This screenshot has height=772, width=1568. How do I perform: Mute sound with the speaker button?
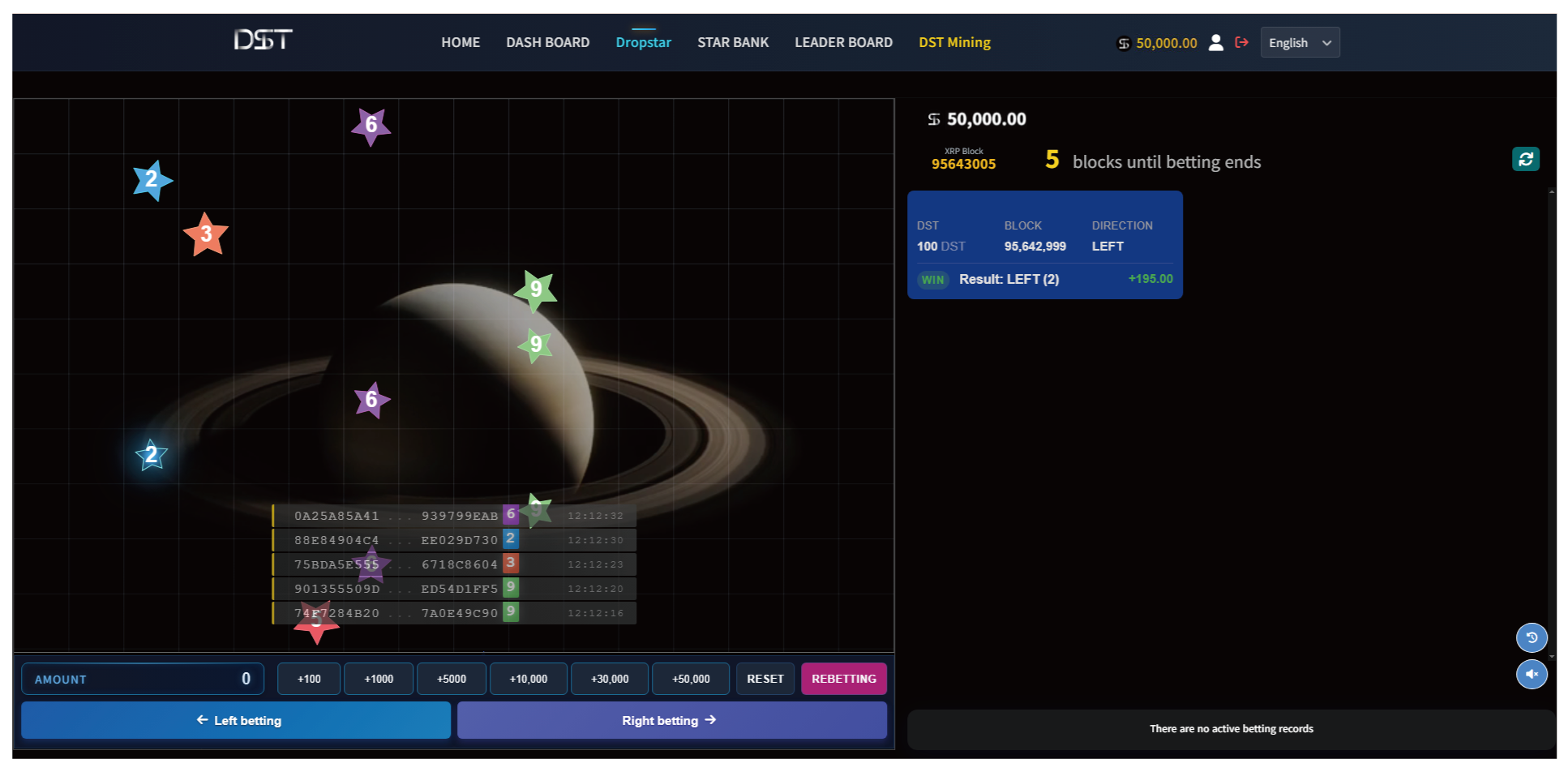[1532, 674]
